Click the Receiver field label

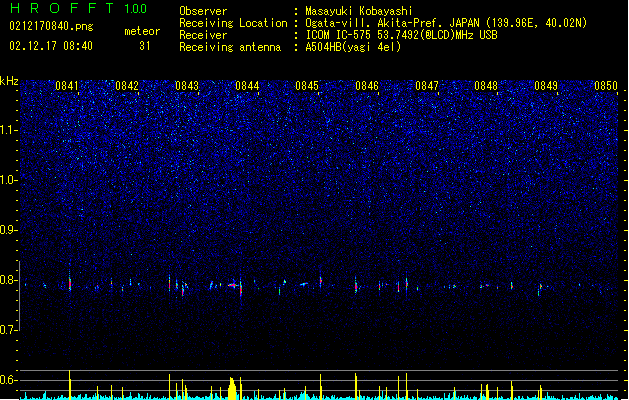pyautogui.click(x=203, y=35)
